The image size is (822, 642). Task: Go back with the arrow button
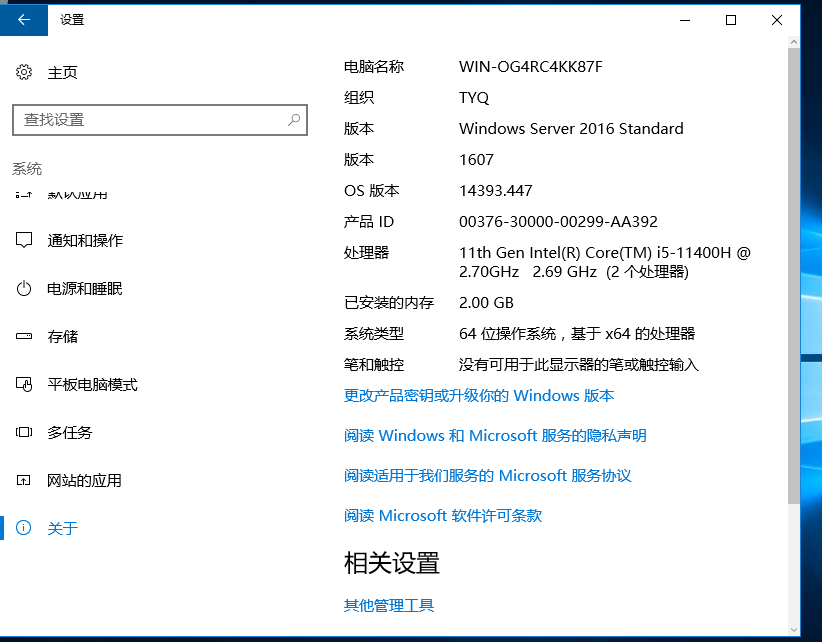(x=24, y=20)
